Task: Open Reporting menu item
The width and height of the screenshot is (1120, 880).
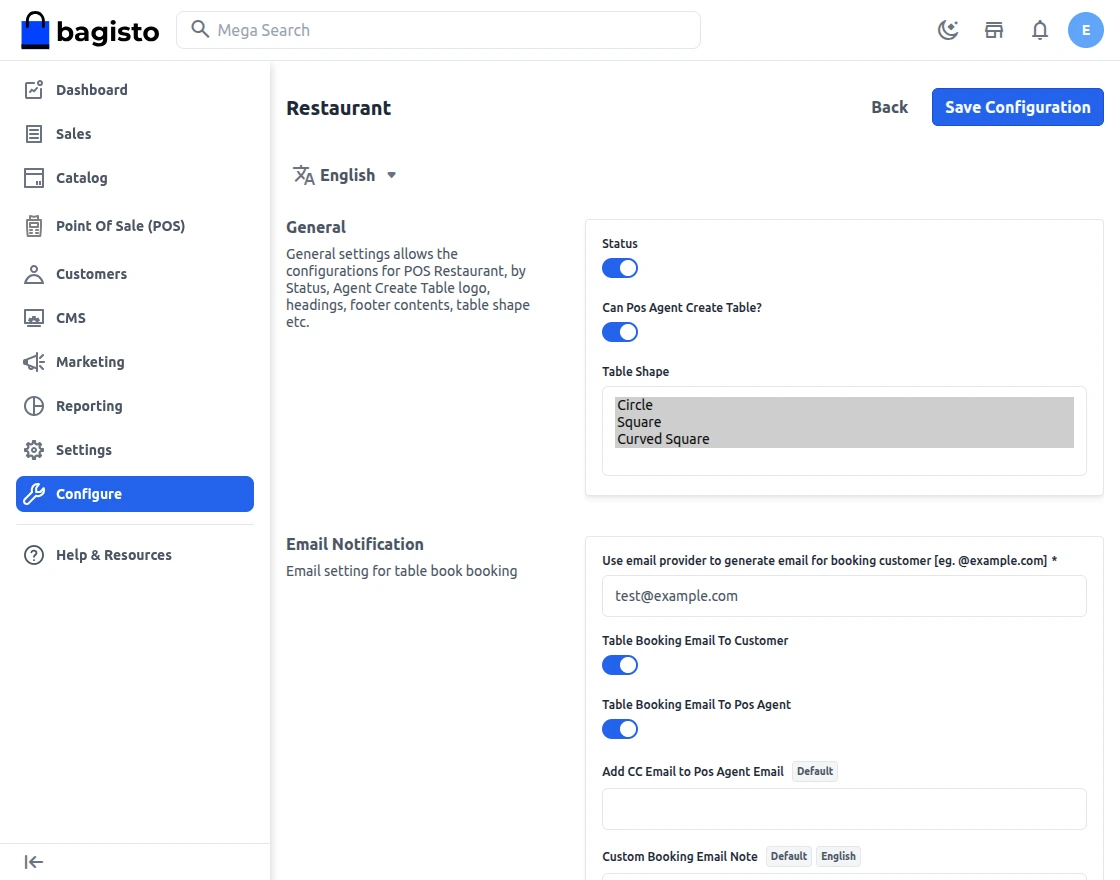Action: click(x=134, y=406)
